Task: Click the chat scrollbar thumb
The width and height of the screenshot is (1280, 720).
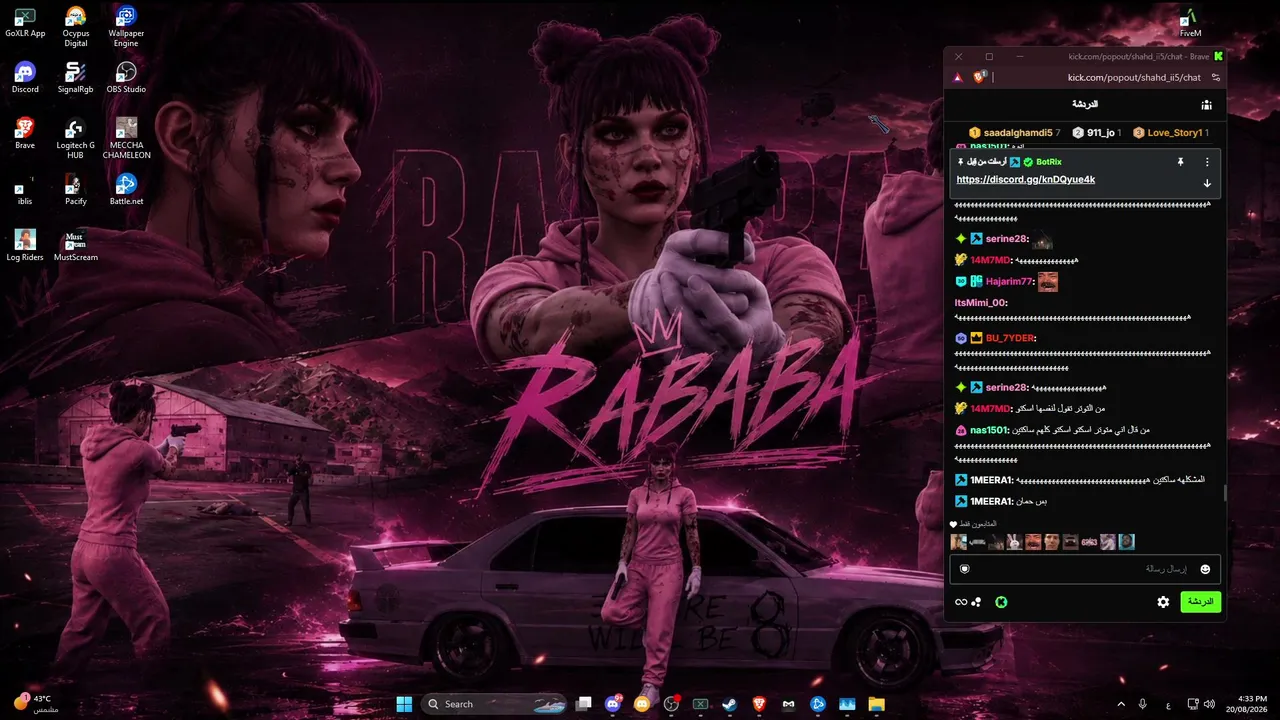Action: point(1226,493)
